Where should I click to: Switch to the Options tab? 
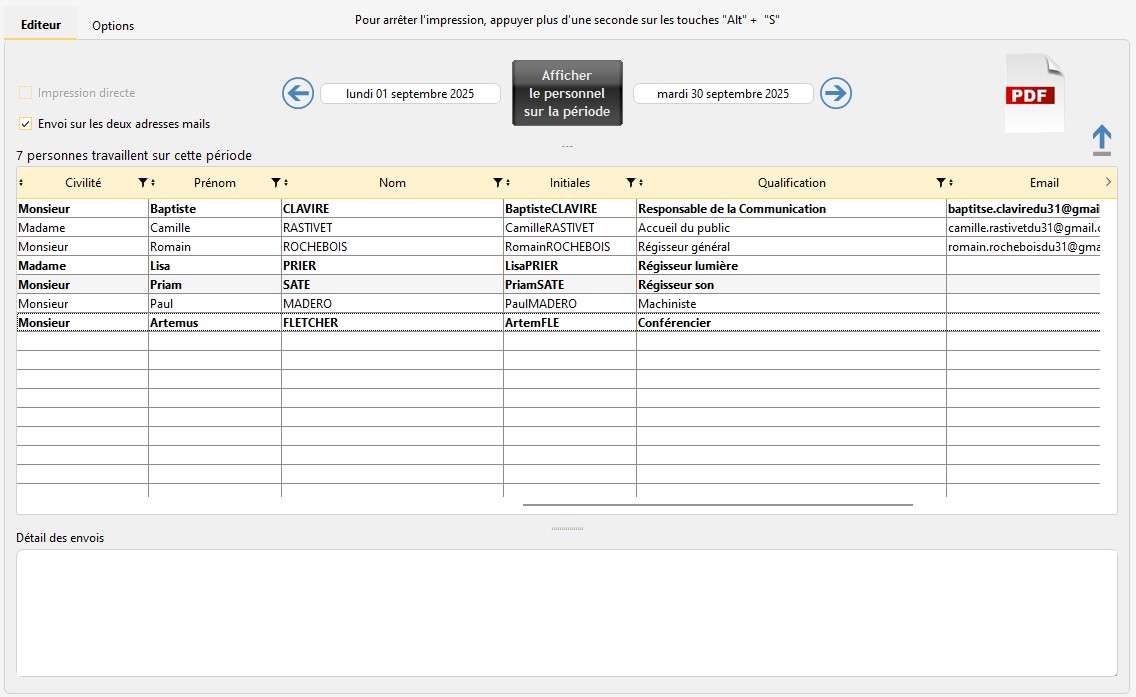pos(113,26)
